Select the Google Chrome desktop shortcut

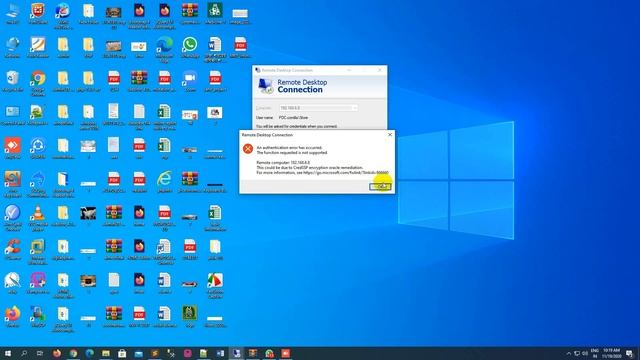point(38,83)
